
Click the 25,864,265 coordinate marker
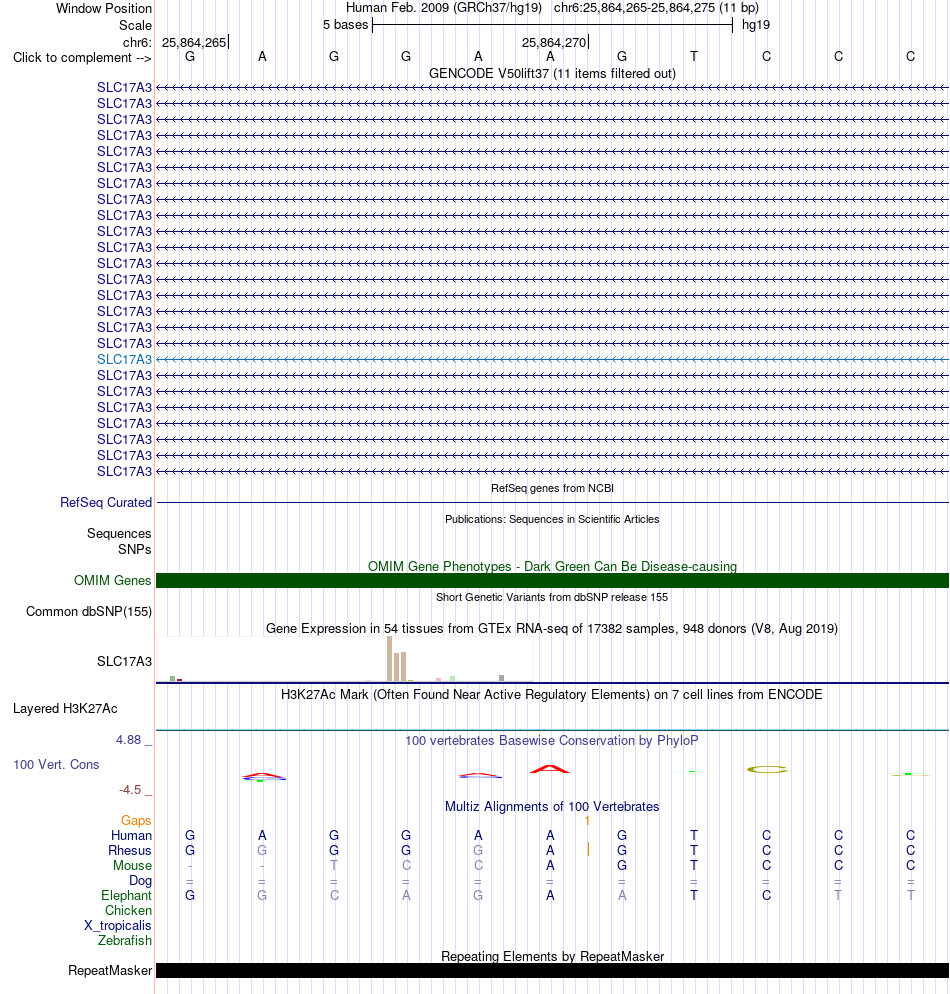[x=194, y=42]
